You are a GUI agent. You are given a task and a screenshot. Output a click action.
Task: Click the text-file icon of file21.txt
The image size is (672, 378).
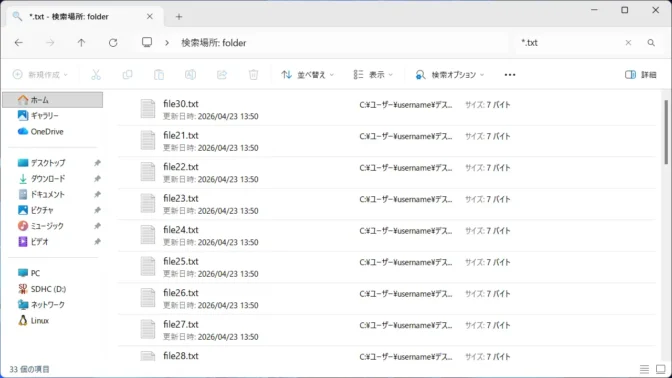pos(148,140)
